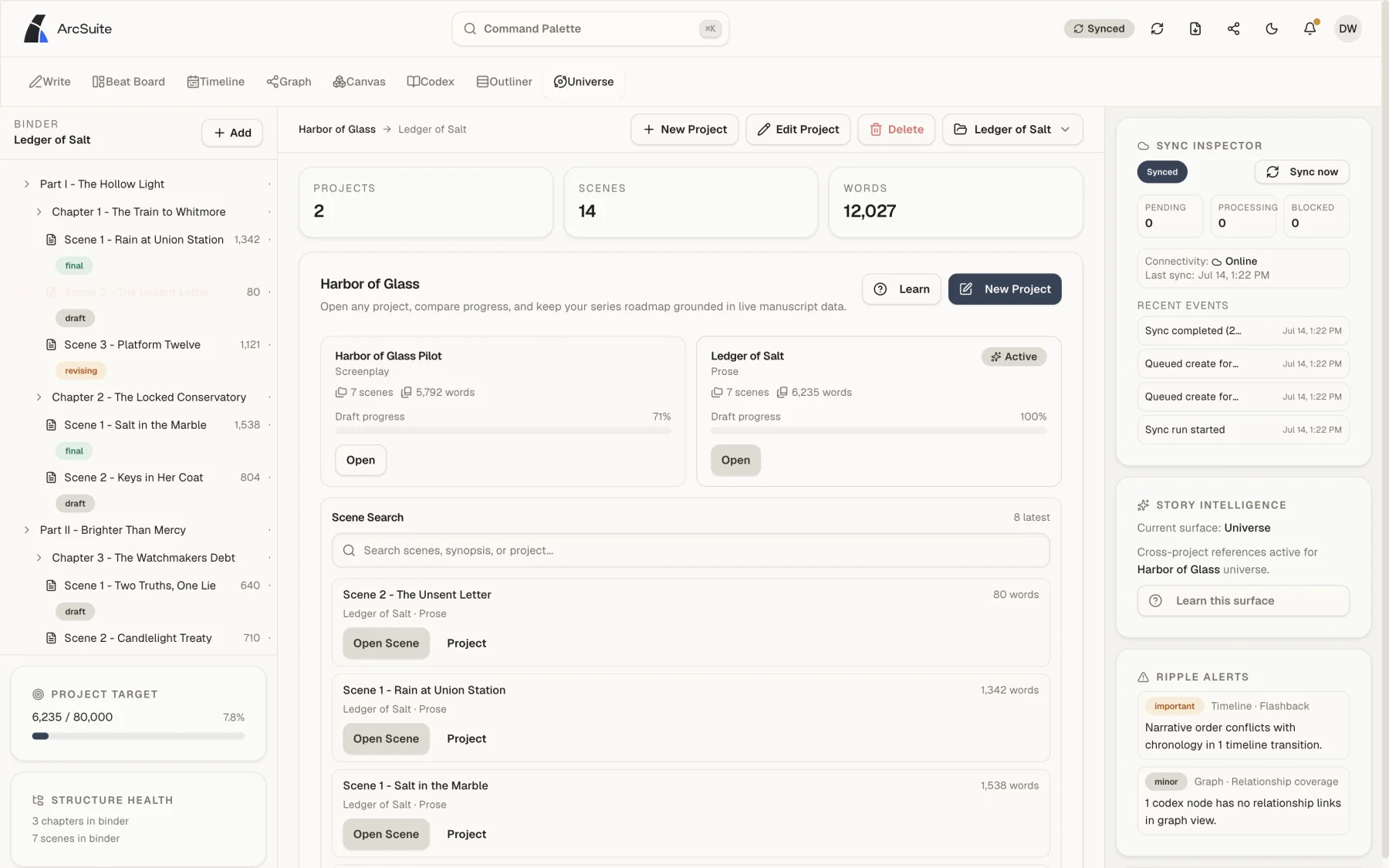
Task: Click the options dot for Scene 1 - Two Truths, One Lie
Action: click(269, 586)
